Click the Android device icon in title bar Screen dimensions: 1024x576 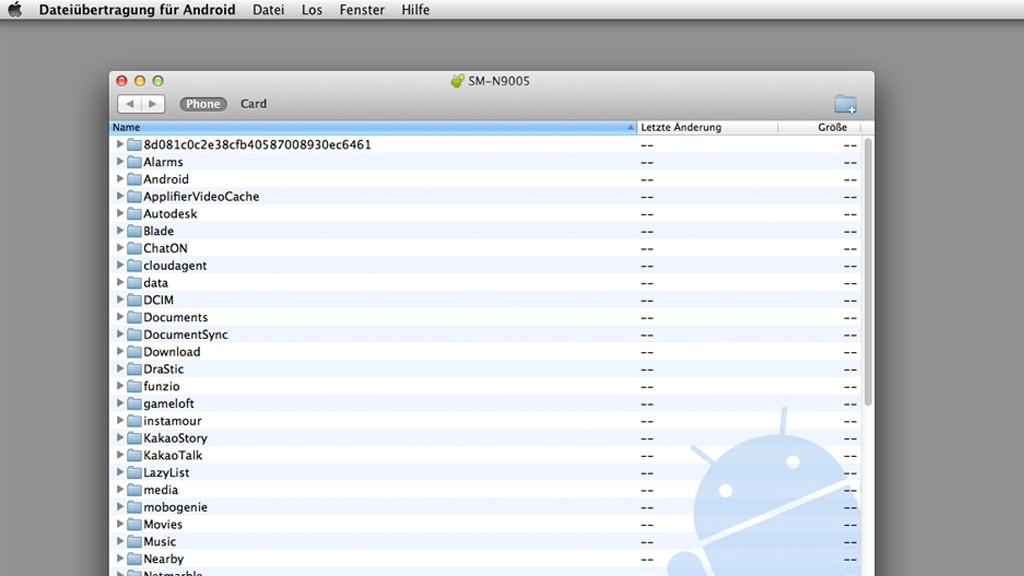point(457,81)
